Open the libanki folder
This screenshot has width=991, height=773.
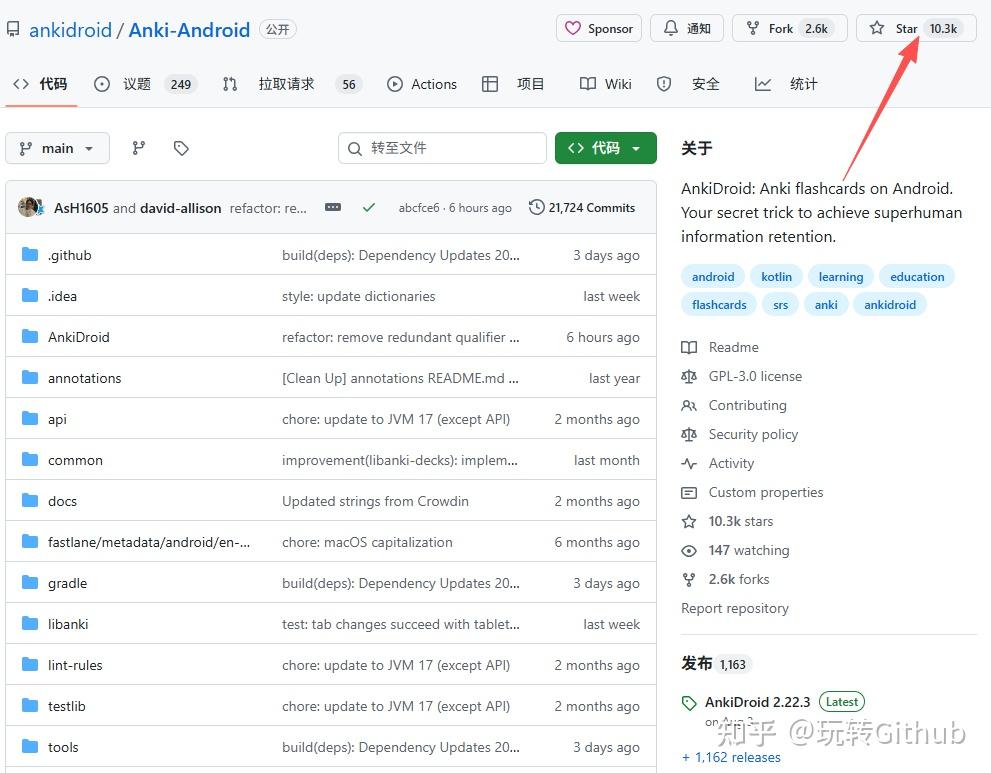click(68, 624)
